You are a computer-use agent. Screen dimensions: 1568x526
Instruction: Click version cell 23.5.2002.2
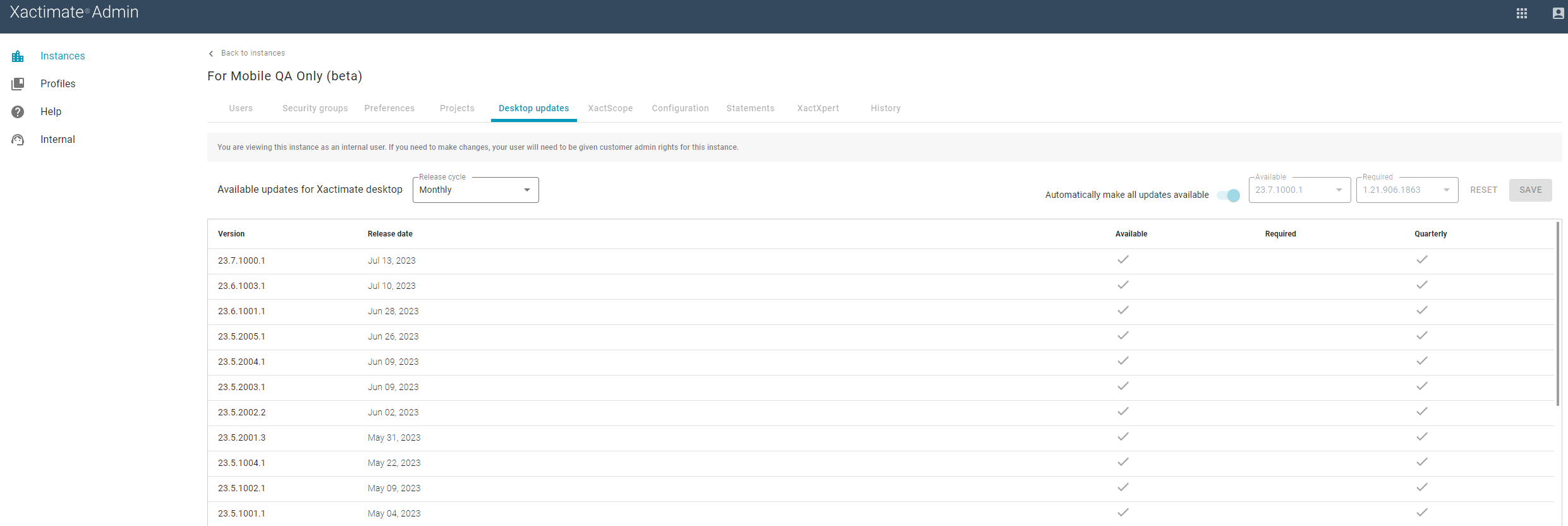pos(241,412)
